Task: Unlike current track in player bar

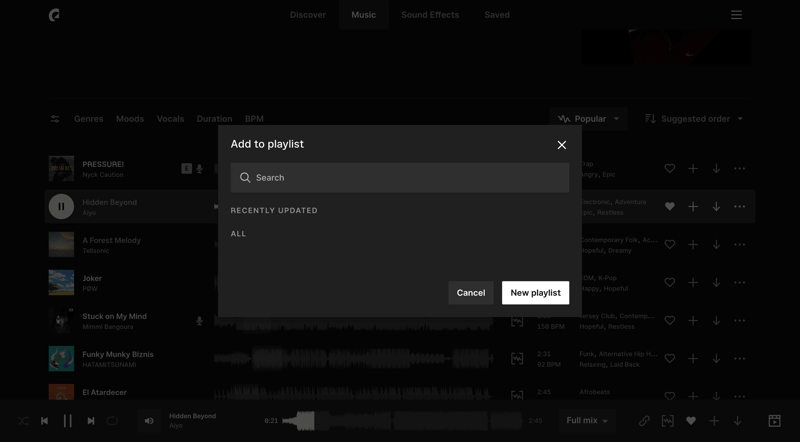Action: coord(691,421)
